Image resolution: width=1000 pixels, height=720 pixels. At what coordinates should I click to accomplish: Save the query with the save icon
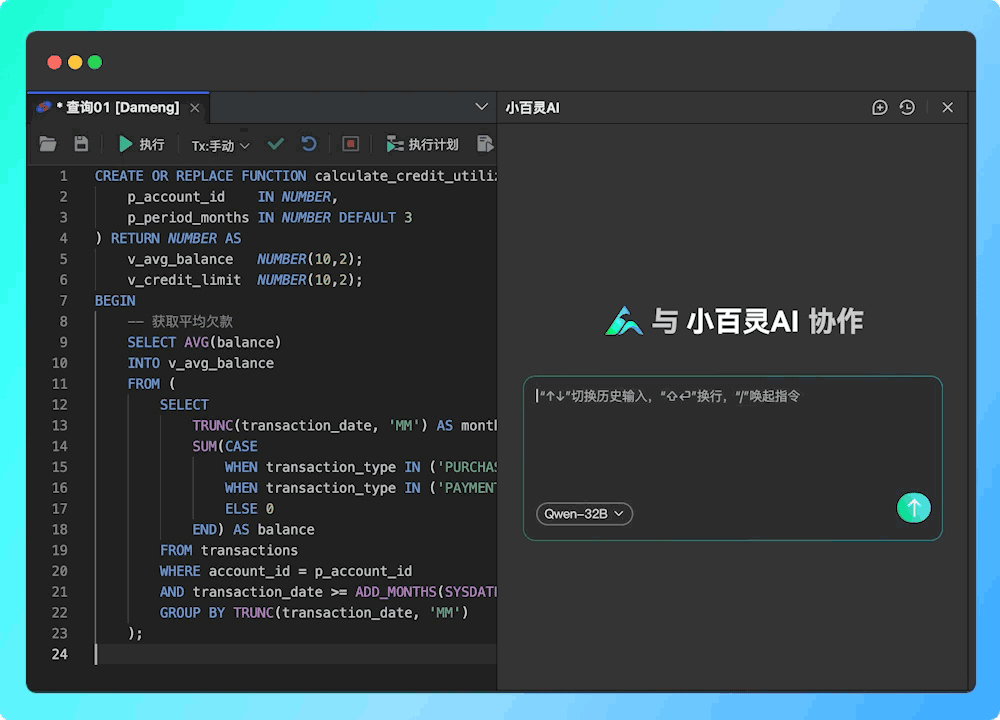point(81,143)
